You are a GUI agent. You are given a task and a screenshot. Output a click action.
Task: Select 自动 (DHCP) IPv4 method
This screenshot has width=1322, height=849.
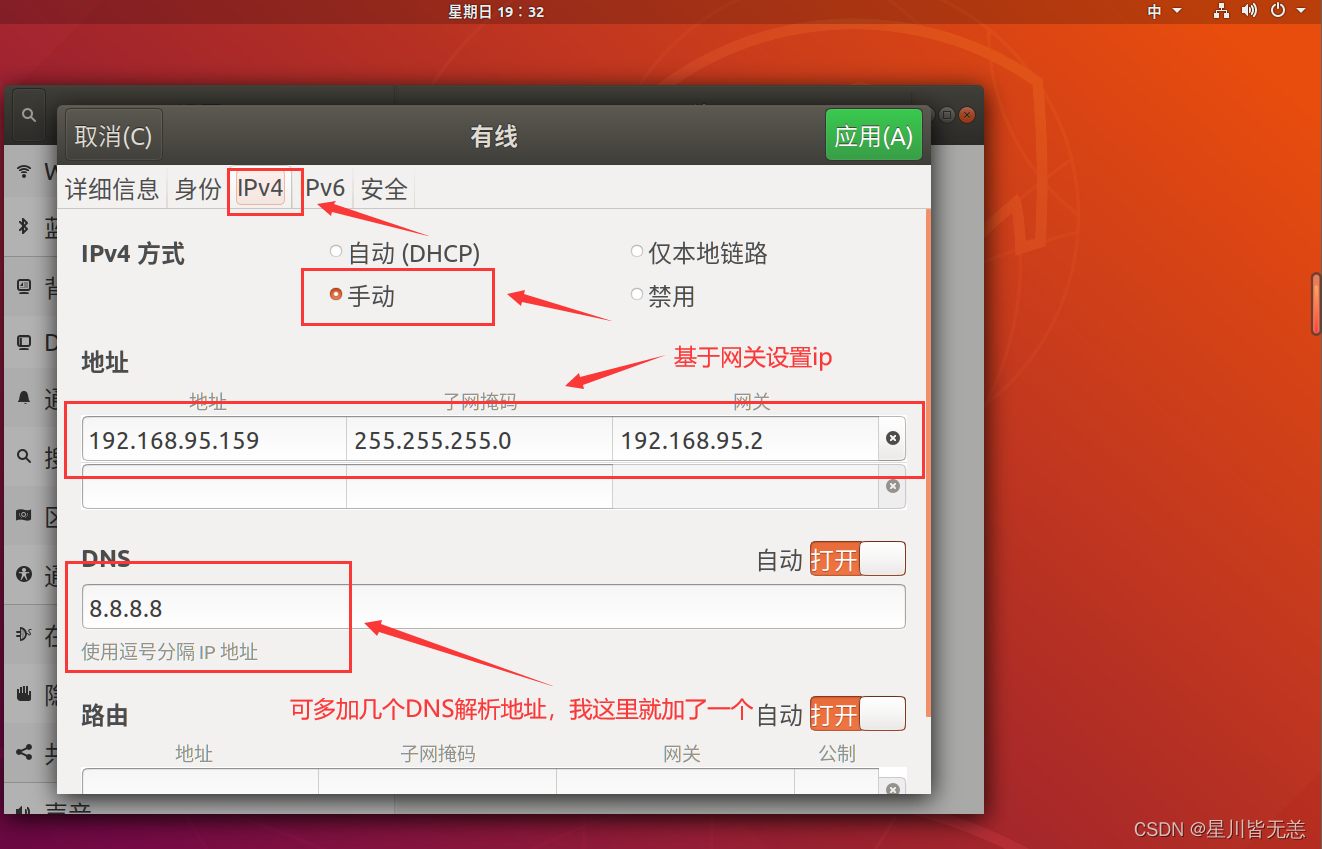405,253
